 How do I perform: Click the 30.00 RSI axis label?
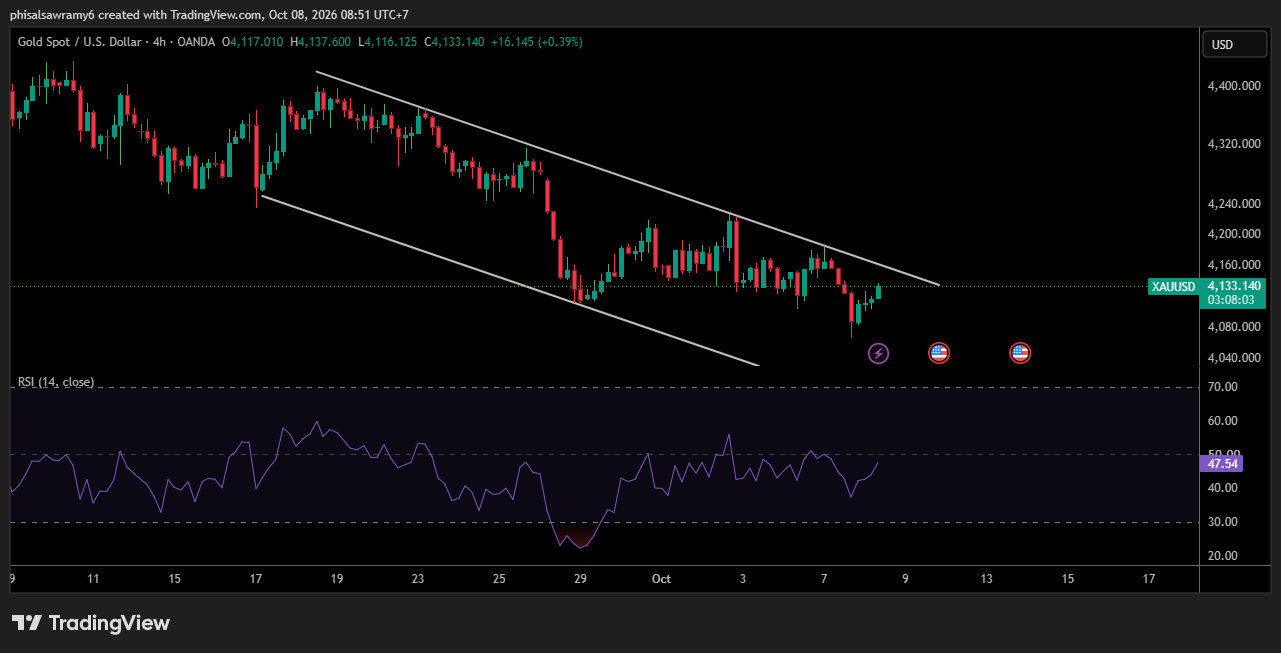click(1223, 522)
